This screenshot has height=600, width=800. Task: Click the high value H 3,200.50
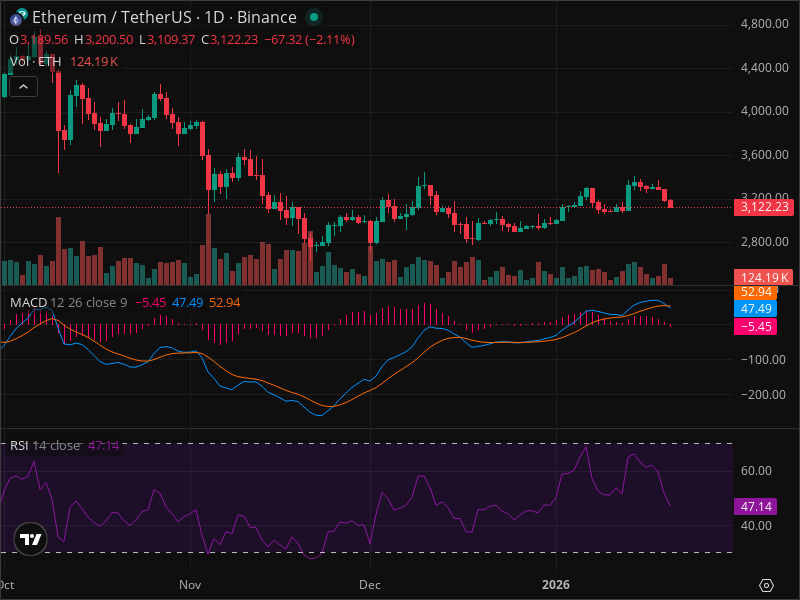pyautogui.click(x=104, y=40)
